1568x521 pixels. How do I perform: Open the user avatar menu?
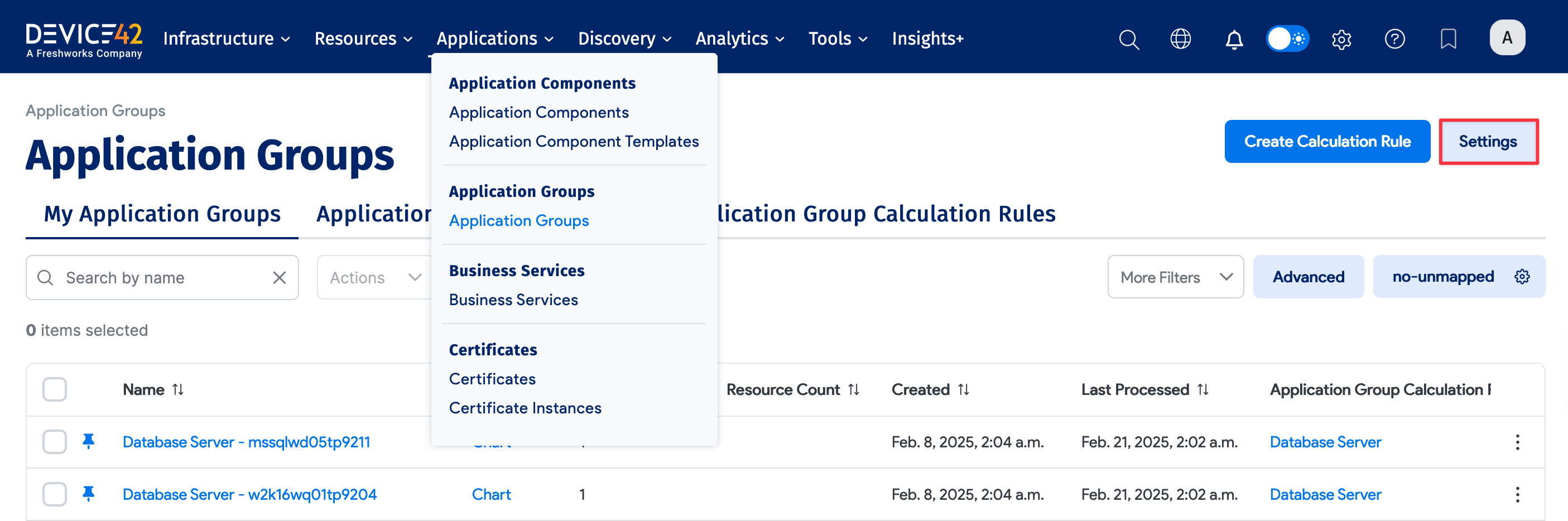pos(1507,37)
